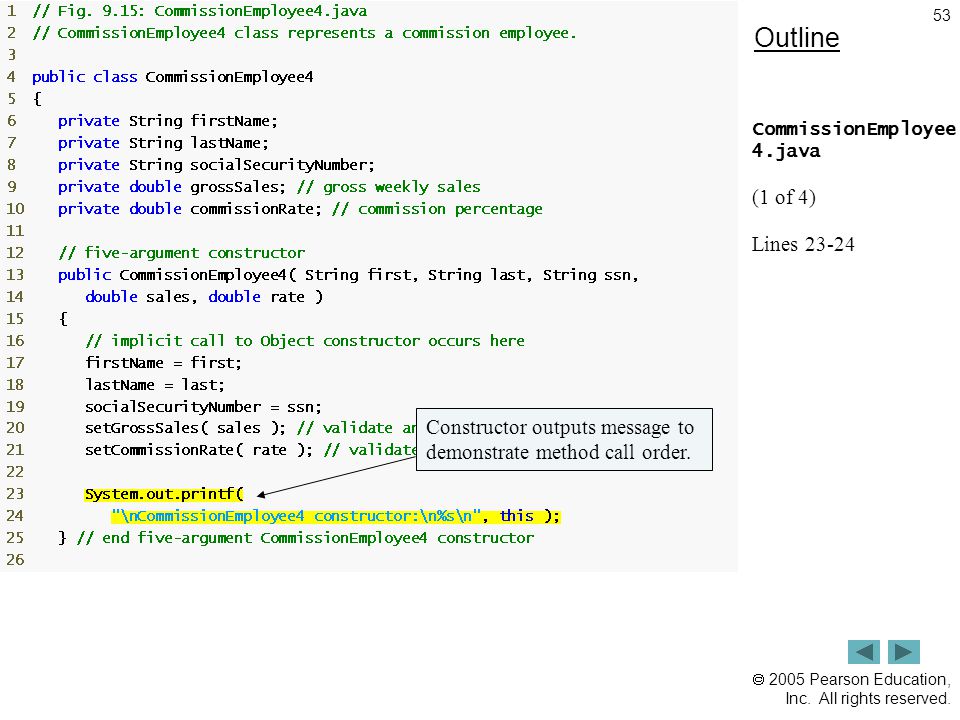This screenshot has width=960, height=720.
Task: Click the "Lines 23-24" note
Action: click(x=803, y=244)
